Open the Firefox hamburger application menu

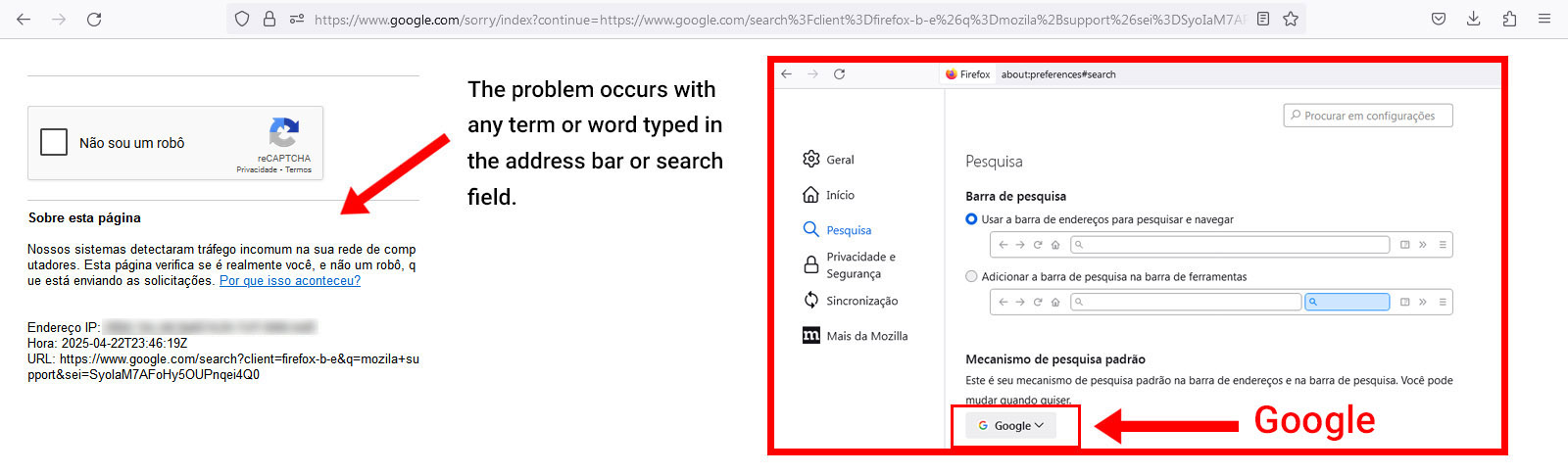pos(1544,19)
